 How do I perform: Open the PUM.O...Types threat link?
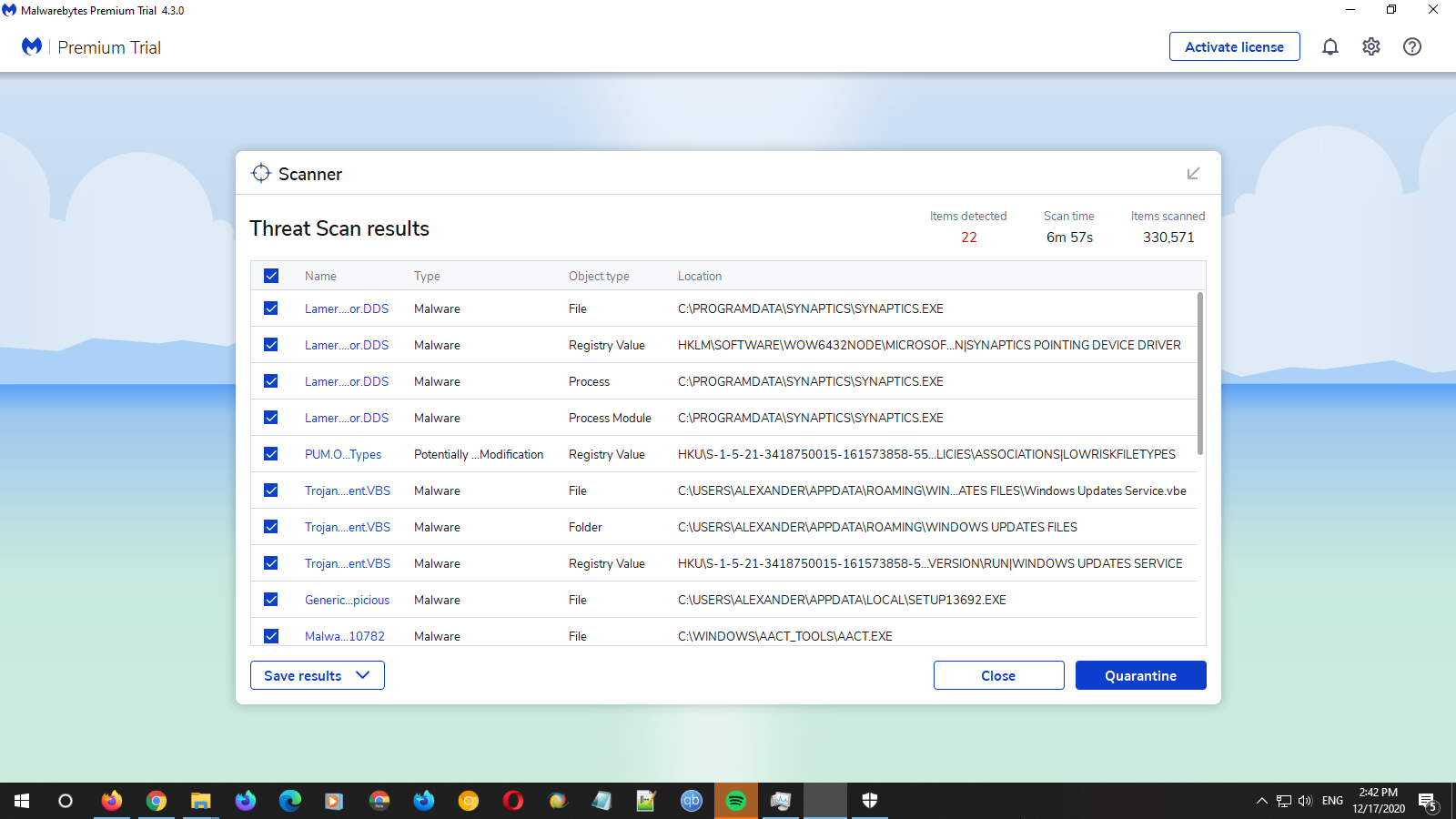tap(343, 454)
